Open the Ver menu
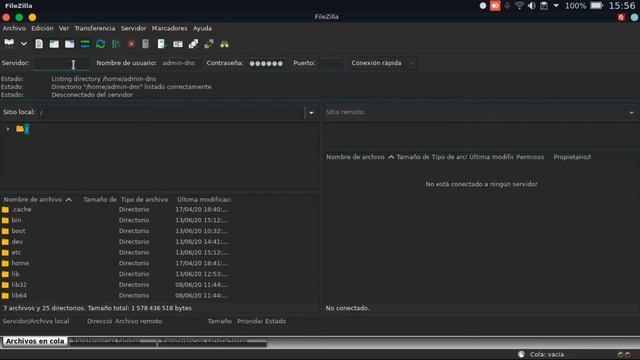 tap(64, 28)
